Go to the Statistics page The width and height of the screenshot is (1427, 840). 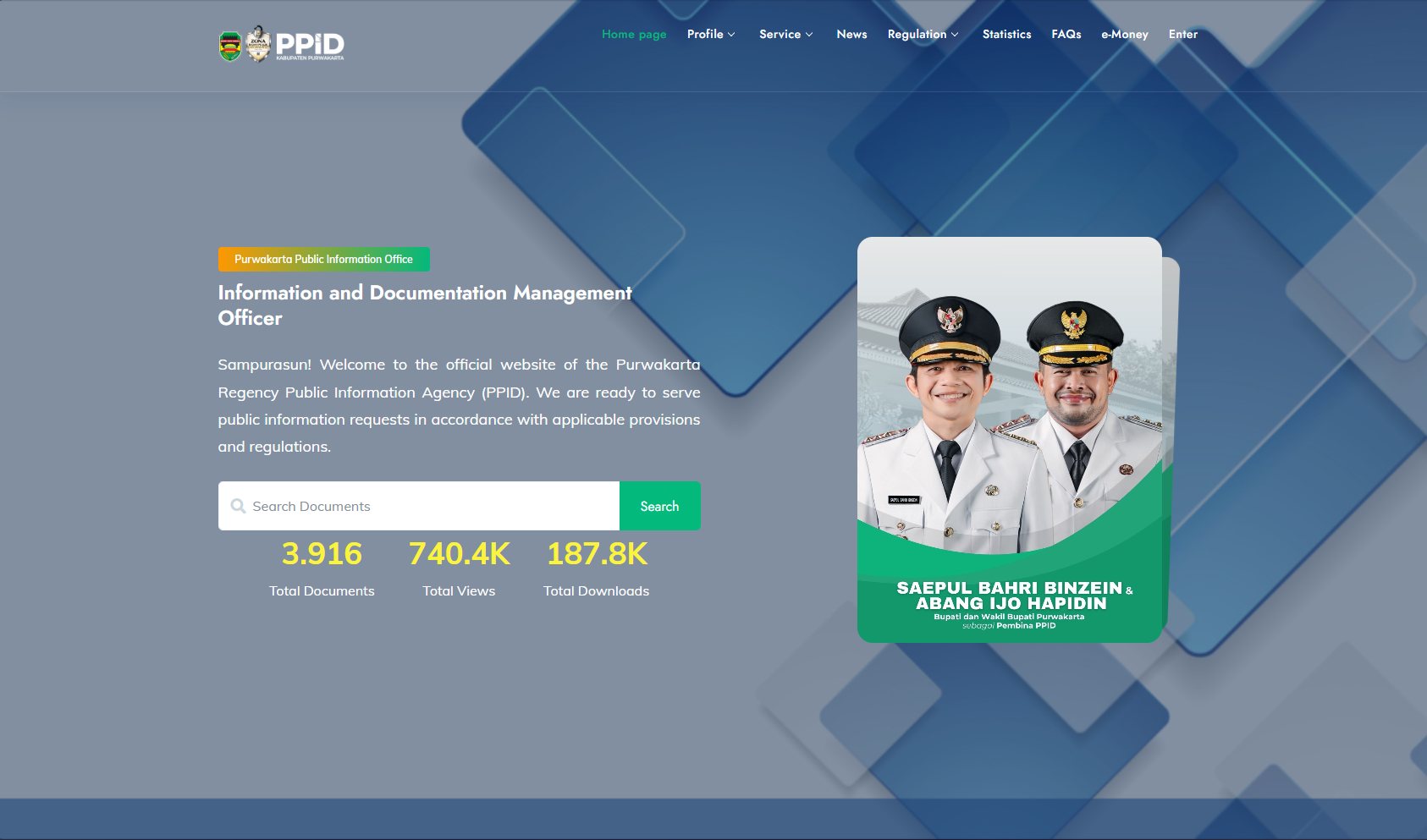click(1006, 35)
